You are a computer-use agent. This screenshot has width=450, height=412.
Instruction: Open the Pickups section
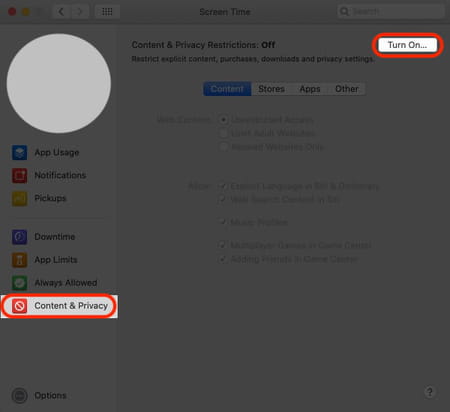pyautogui.click(x=50, y=198)
